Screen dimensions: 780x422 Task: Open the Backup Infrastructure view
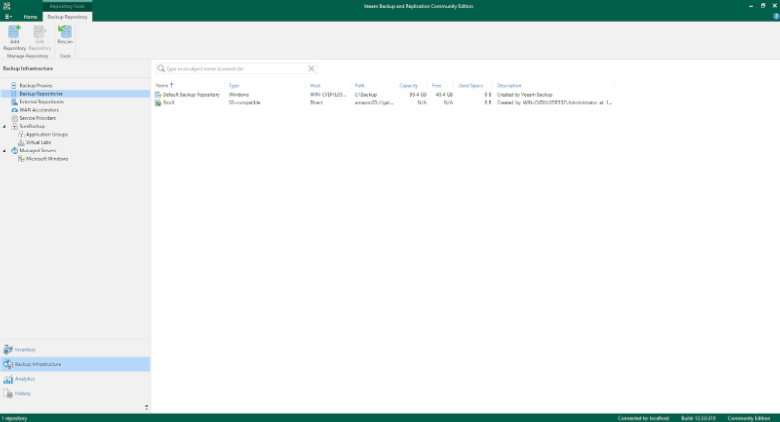pos(75,364)
